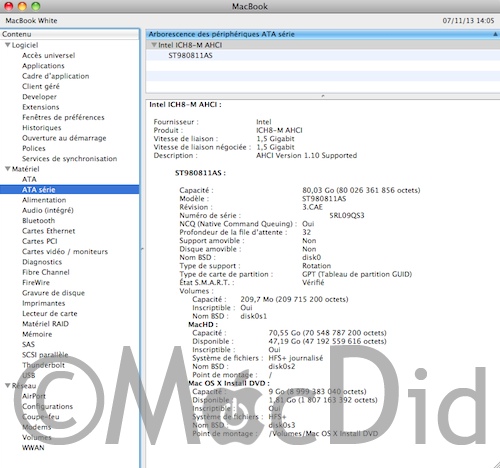The height and width of the screenshot is (468, 500).
Task: Click the MacBook White label
Action: point(31,21)
